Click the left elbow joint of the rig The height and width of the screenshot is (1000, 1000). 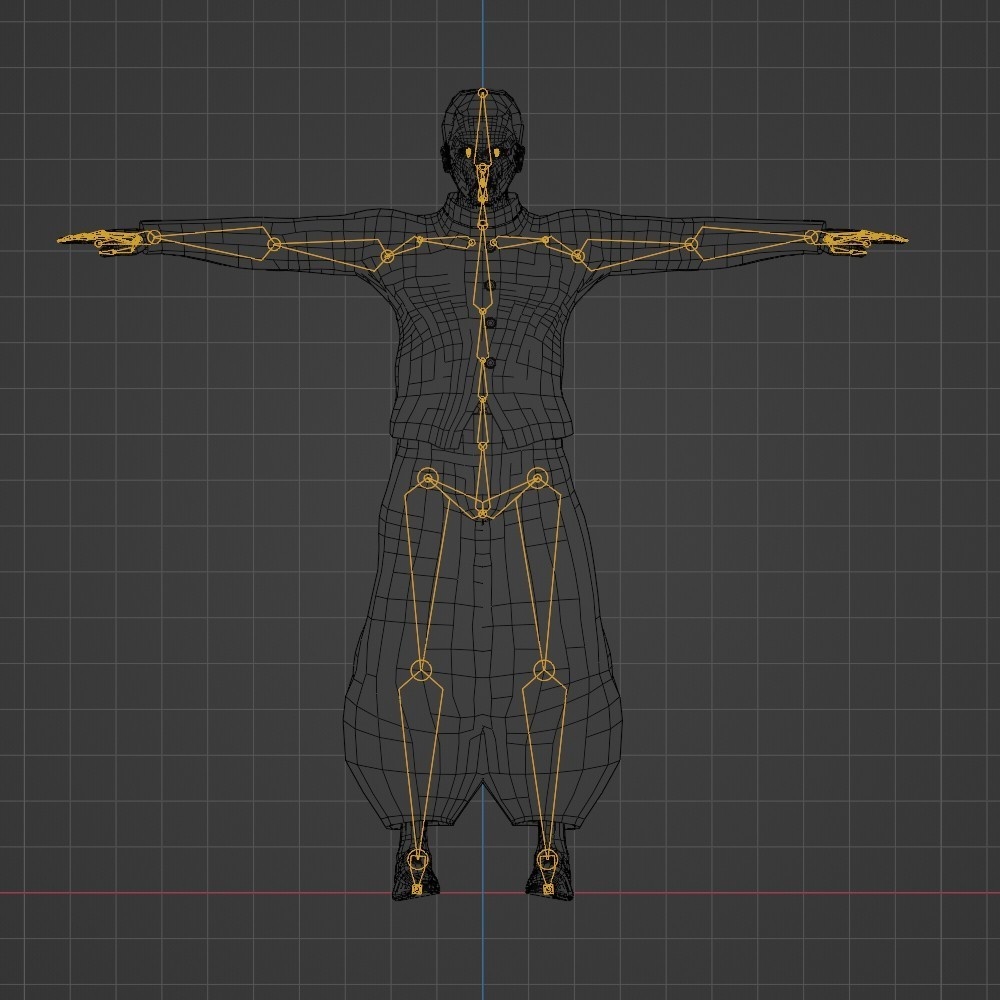[x=690, y=246]
